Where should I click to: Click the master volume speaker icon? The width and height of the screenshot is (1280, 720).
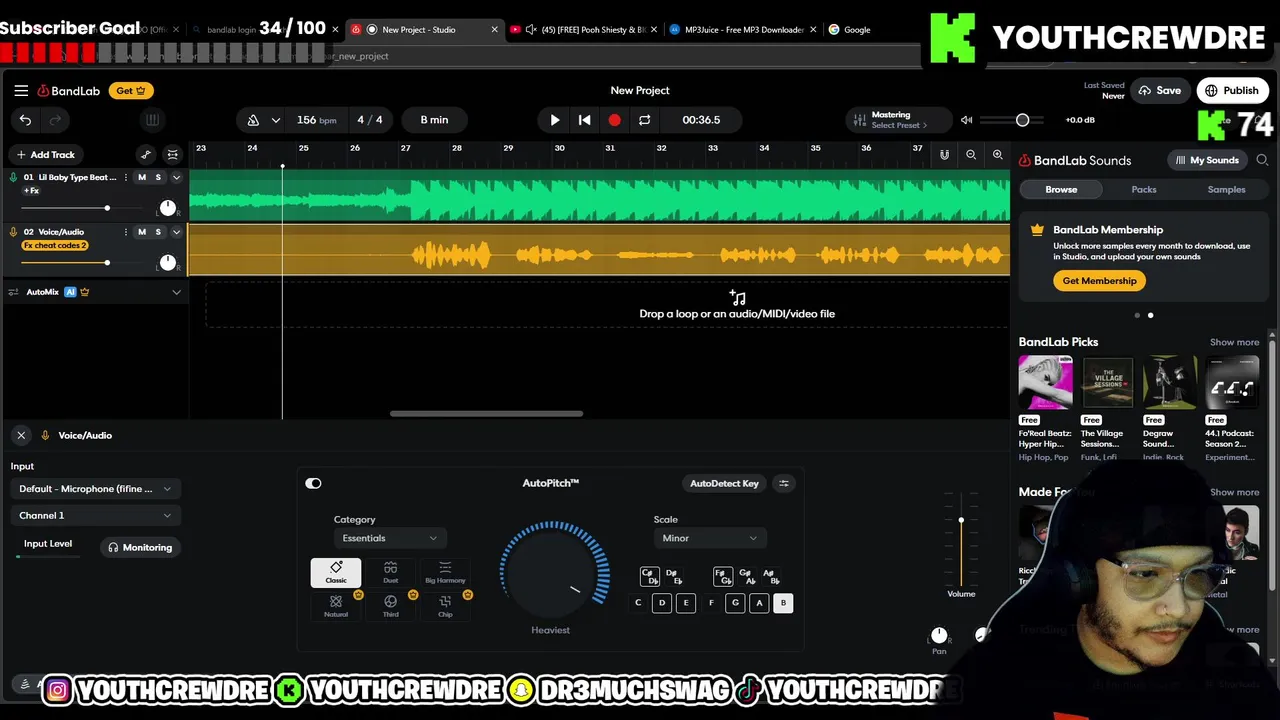966,120
